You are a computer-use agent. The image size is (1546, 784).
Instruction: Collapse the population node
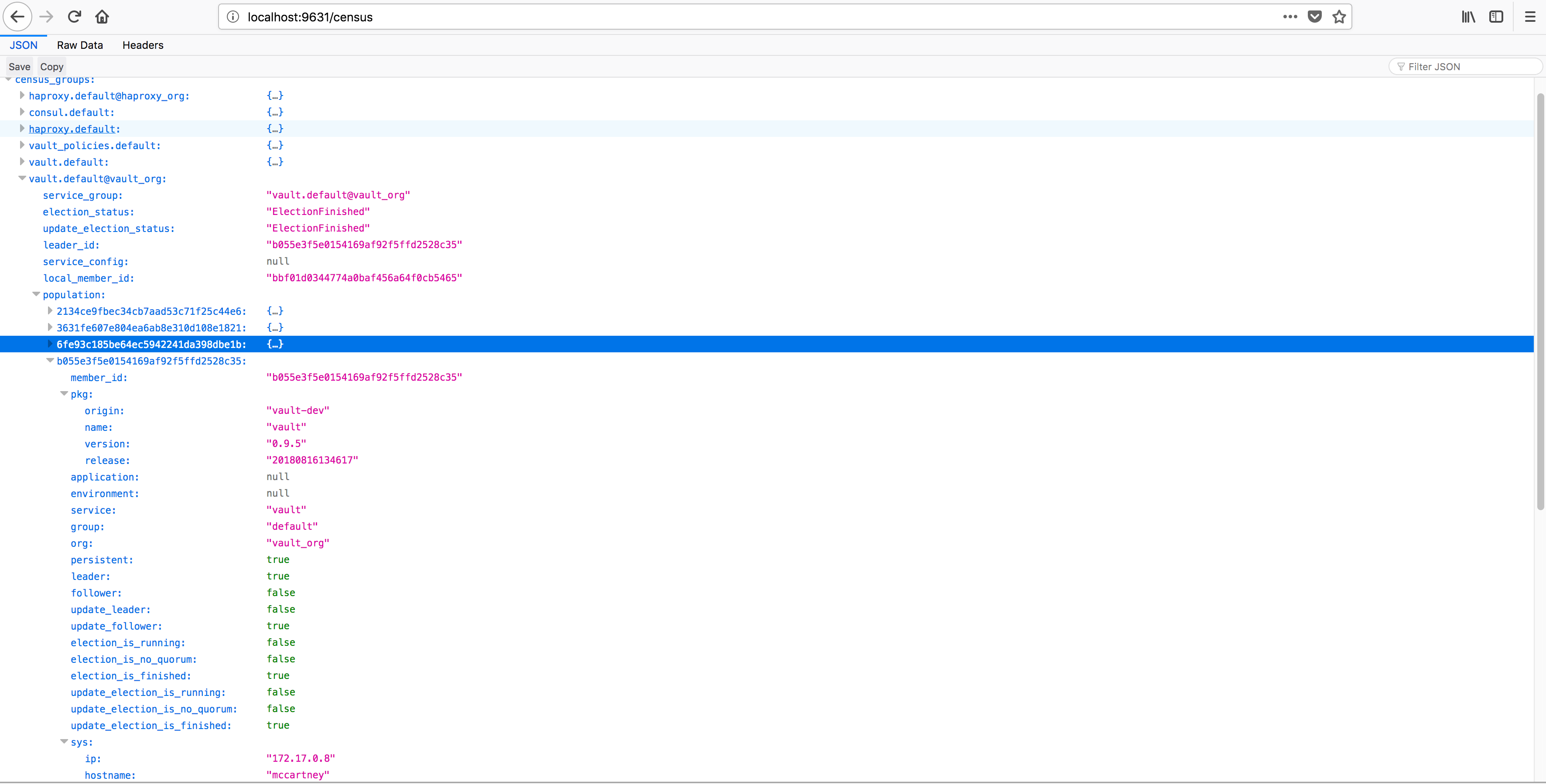(x=36, y=294)
